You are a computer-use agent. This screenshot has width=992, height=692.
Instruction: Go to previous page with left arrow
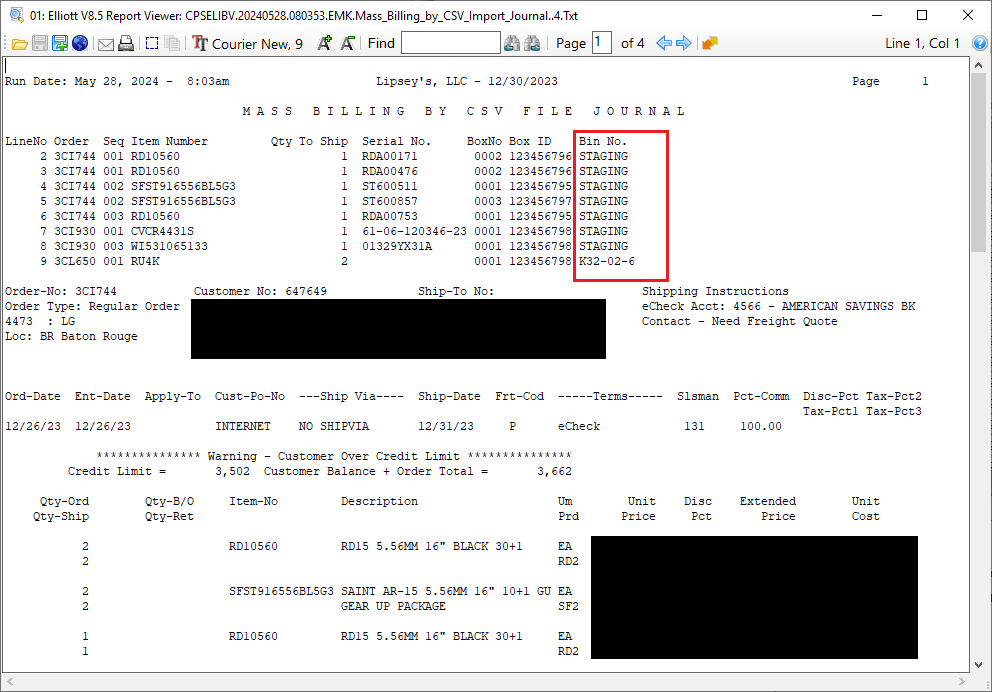coord(664,44)
